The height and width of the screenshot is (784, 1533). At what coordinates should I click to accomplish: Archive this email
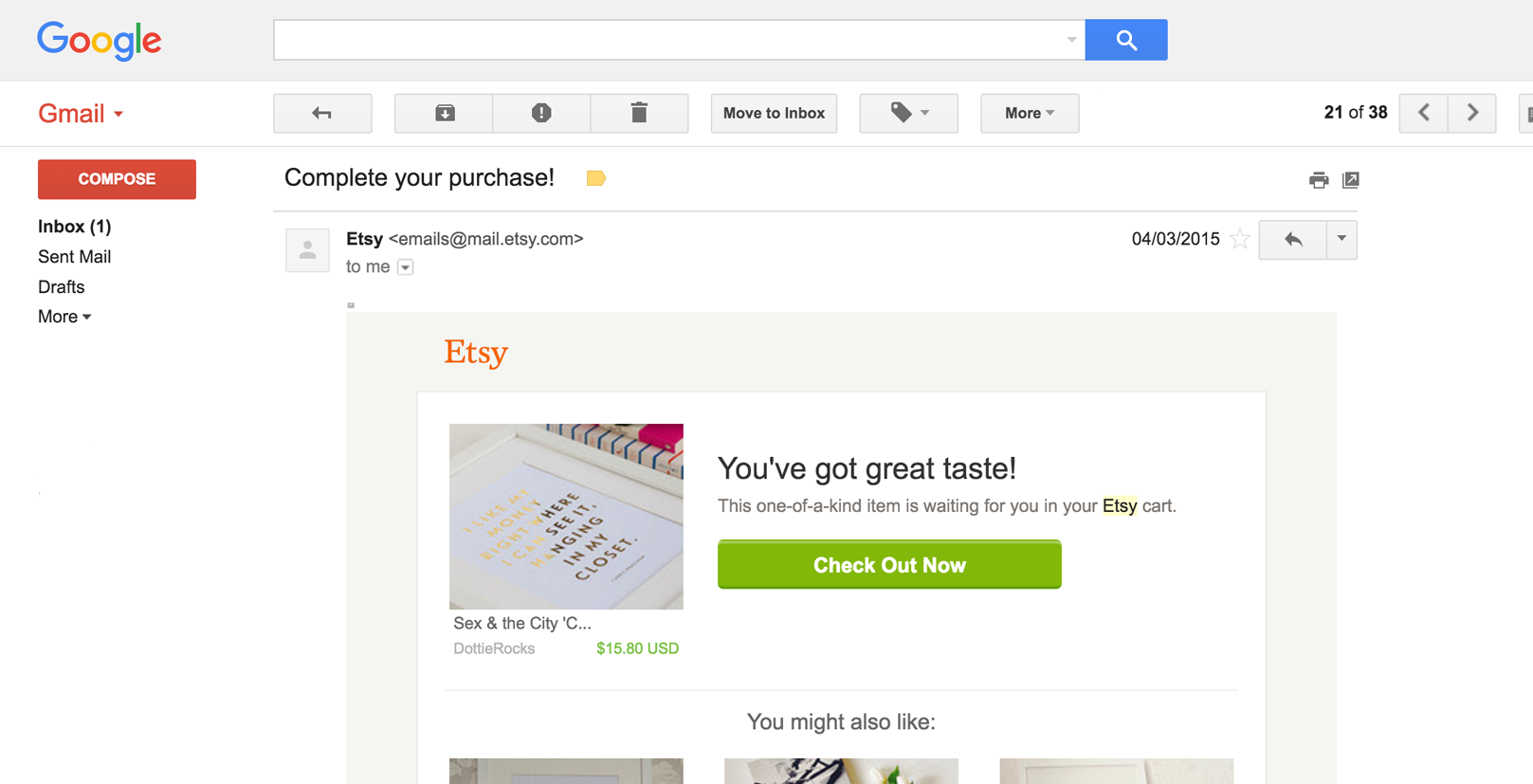[444, 113]
